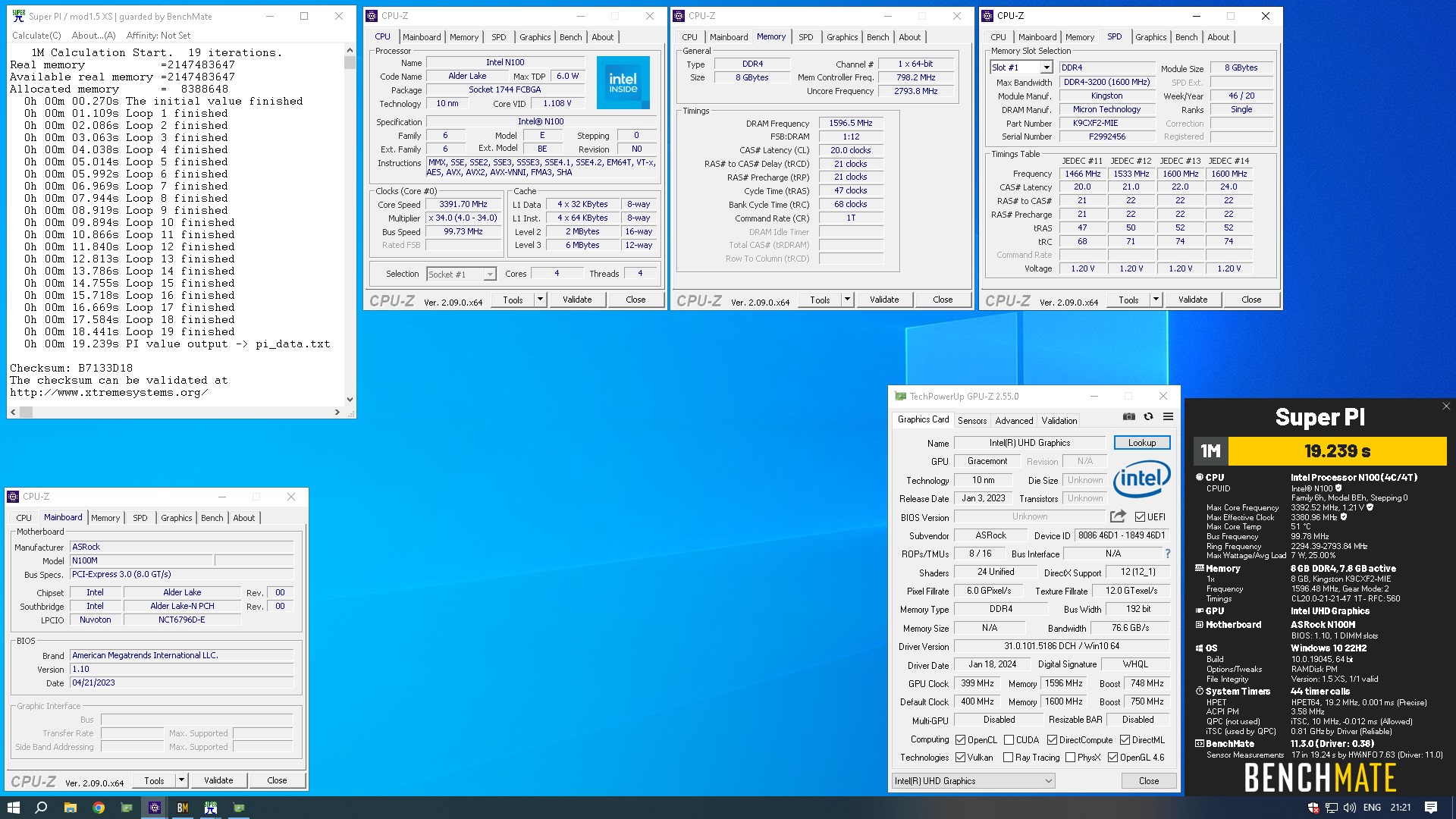This screenshot has width=1456, height=819.
Task: Click Close in CPU-Z SPD window
Action: pyautogui.click(x=1251, y=300)
